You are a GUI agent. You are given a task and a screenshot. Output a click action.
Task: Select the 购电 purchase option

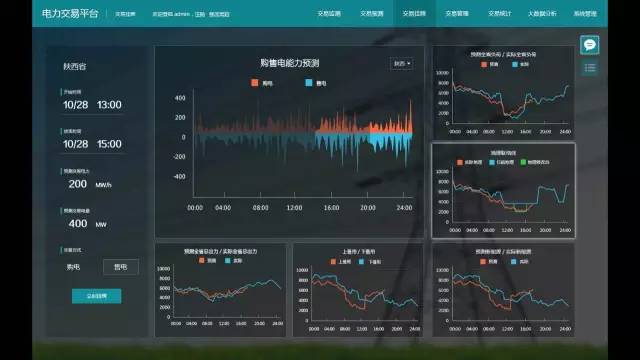tap(73, 267)
